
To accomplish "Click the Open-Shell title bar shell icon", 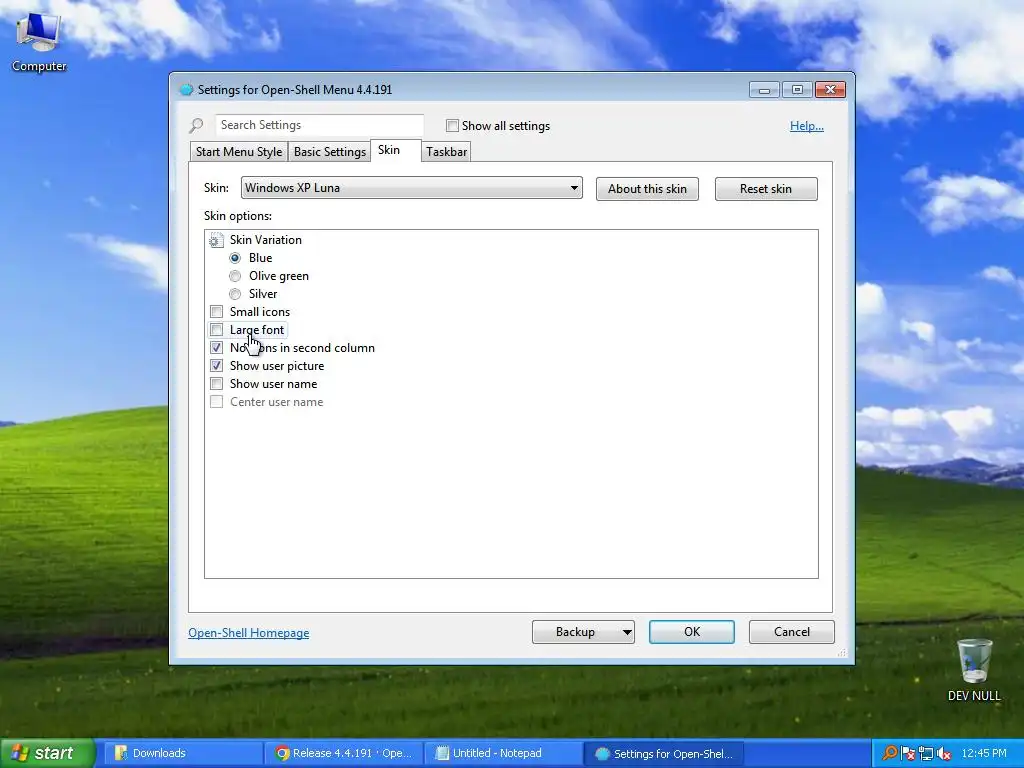I will click(186, 89).
